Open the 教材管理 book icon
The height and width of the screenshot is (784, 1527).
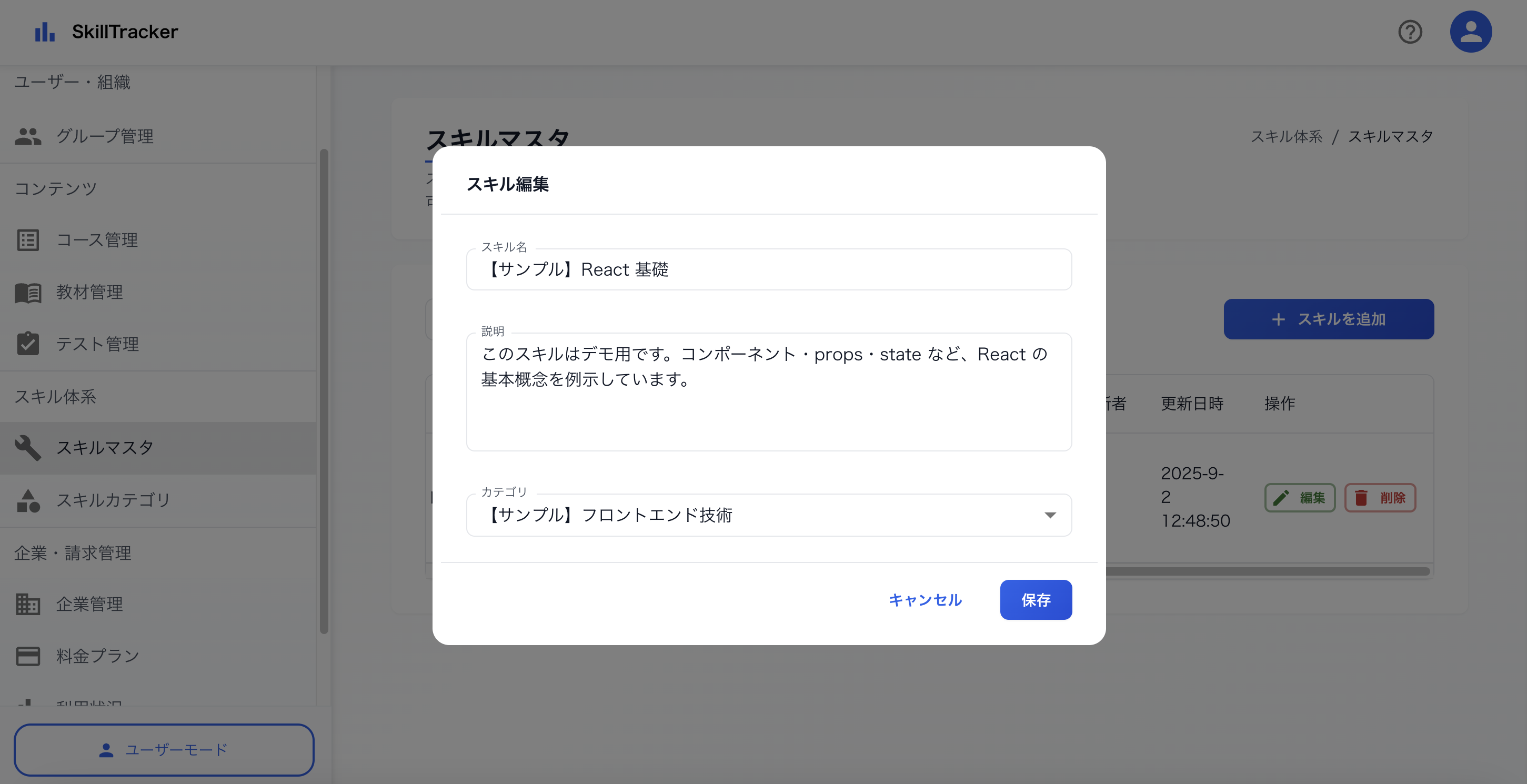coord(28,292)
